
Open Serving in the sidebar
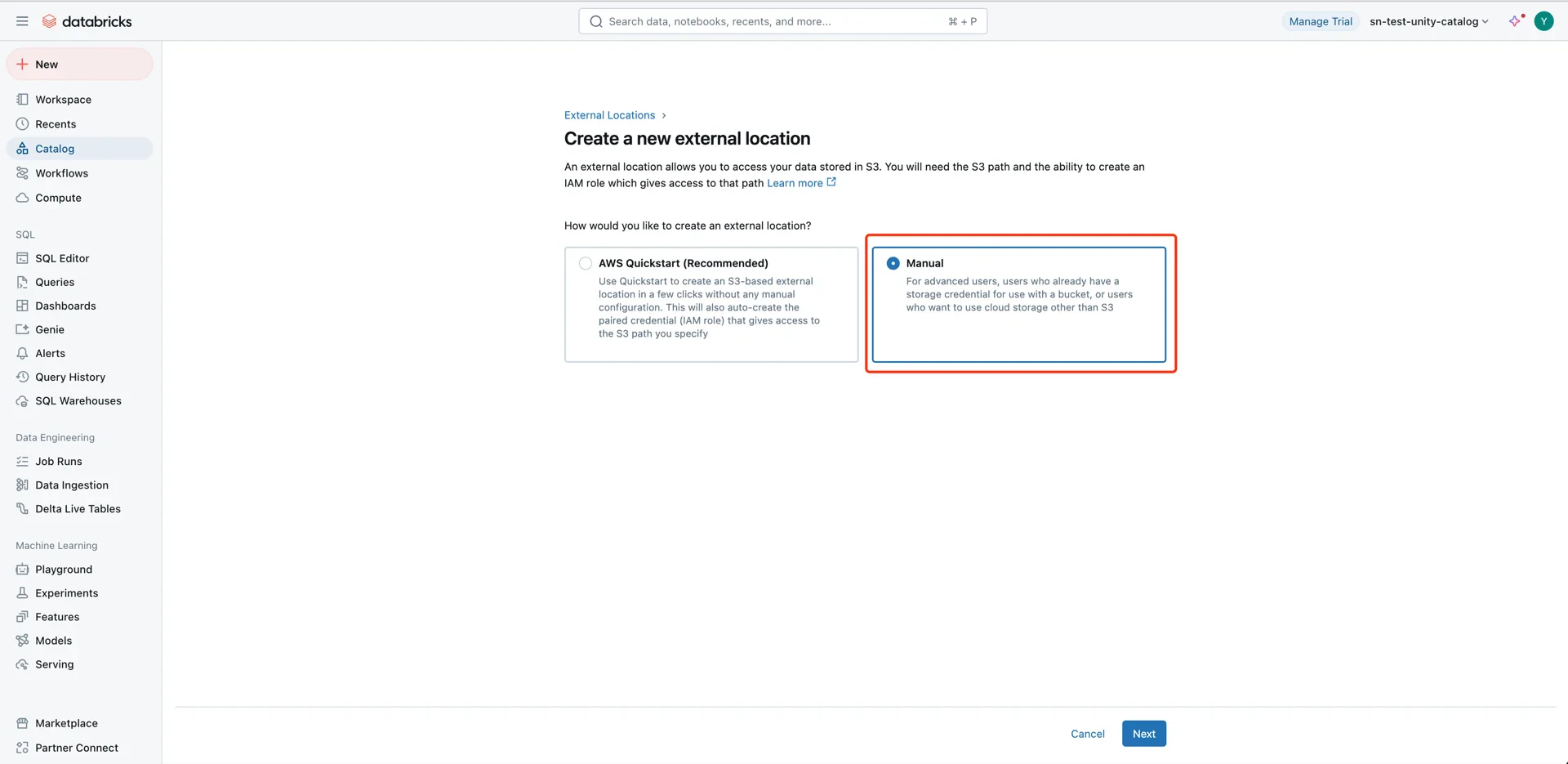coord(79,663)
